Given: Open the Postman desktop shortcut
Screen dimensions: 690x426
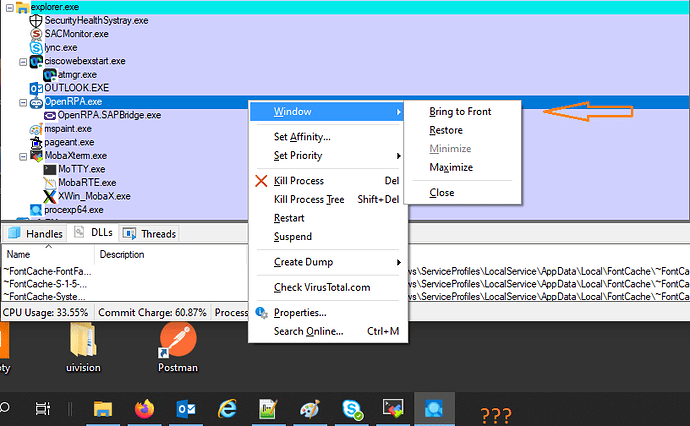Looking at the screenshot, I should pyautogui.click(x=178, y=348).
